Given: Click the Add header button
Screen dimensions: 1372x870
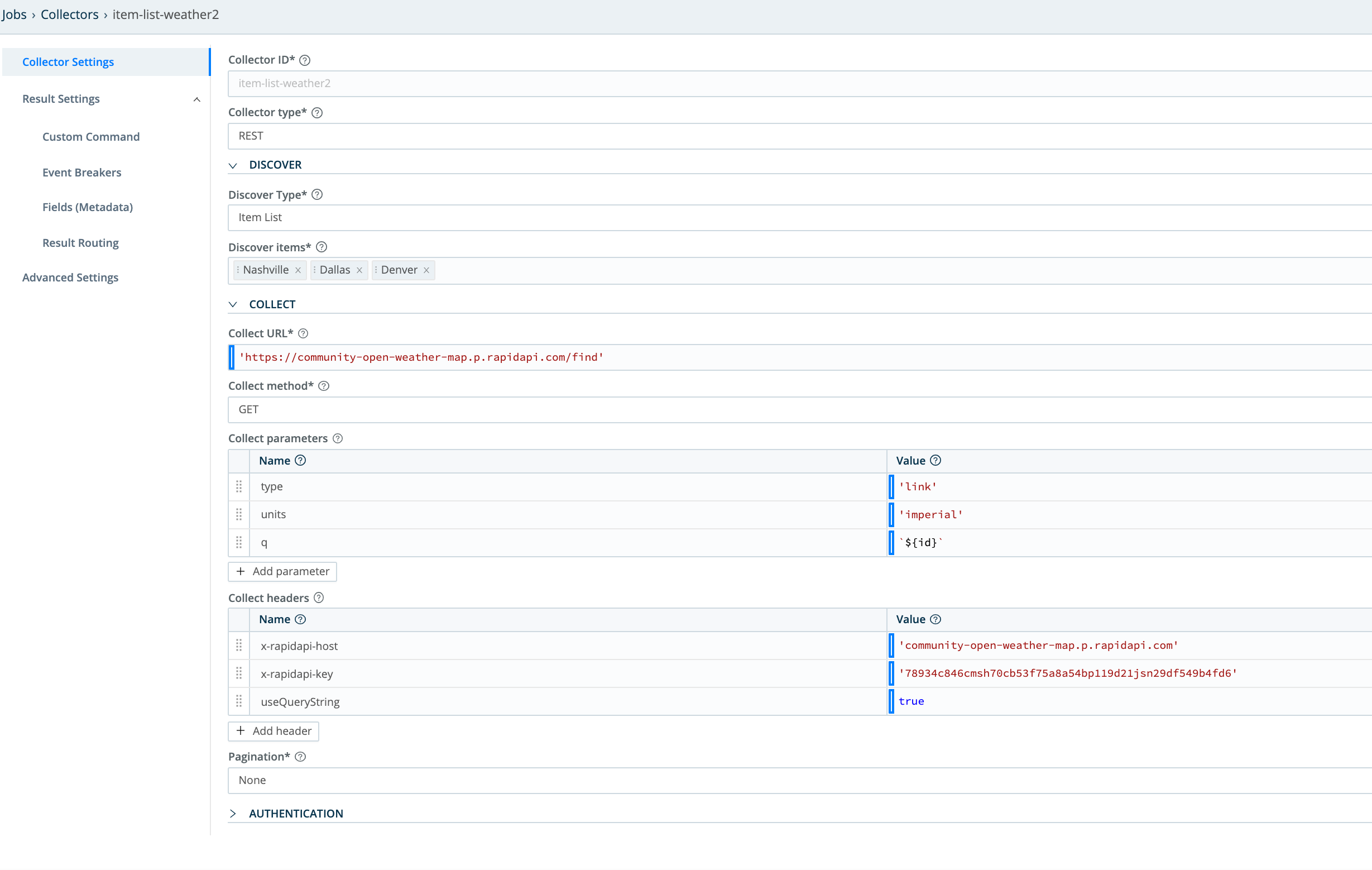Looking at the screenshot, I should 273,731.
